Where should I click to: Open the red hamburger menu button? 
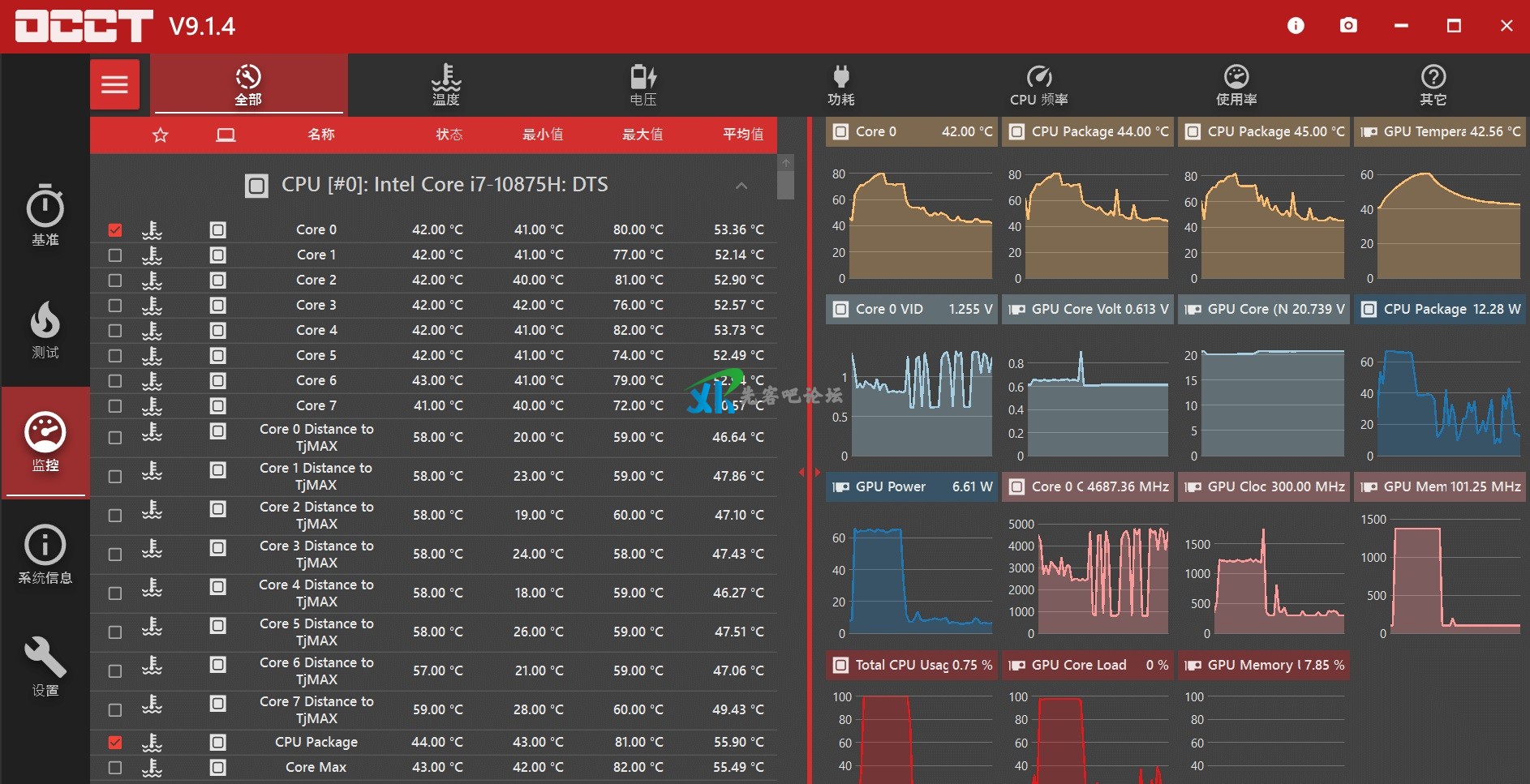tap(114, 84)
